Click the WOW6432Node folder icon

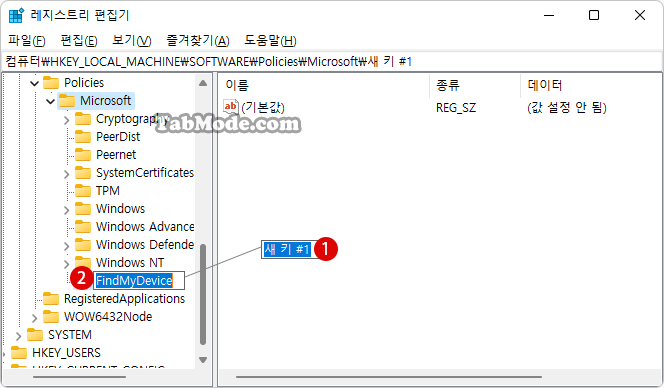coord(51,316)
